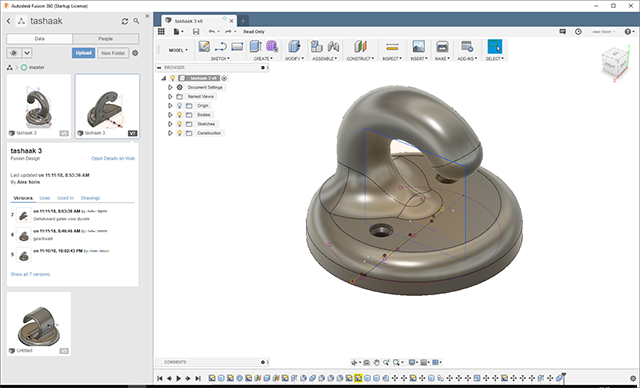This screenshot has width=640, height=388.
Task: Select the Joint tool
Action: [333, 47]
